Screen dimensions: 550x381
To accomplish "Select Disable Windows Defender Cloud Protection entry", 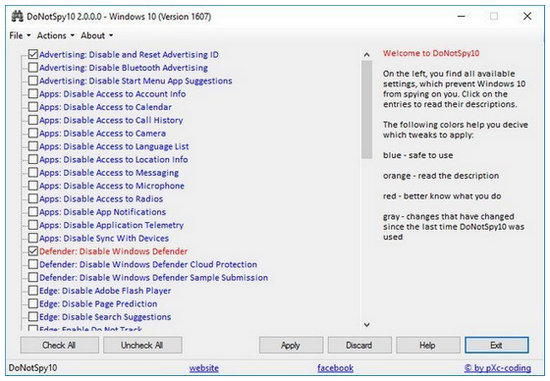I will [148, 265].
